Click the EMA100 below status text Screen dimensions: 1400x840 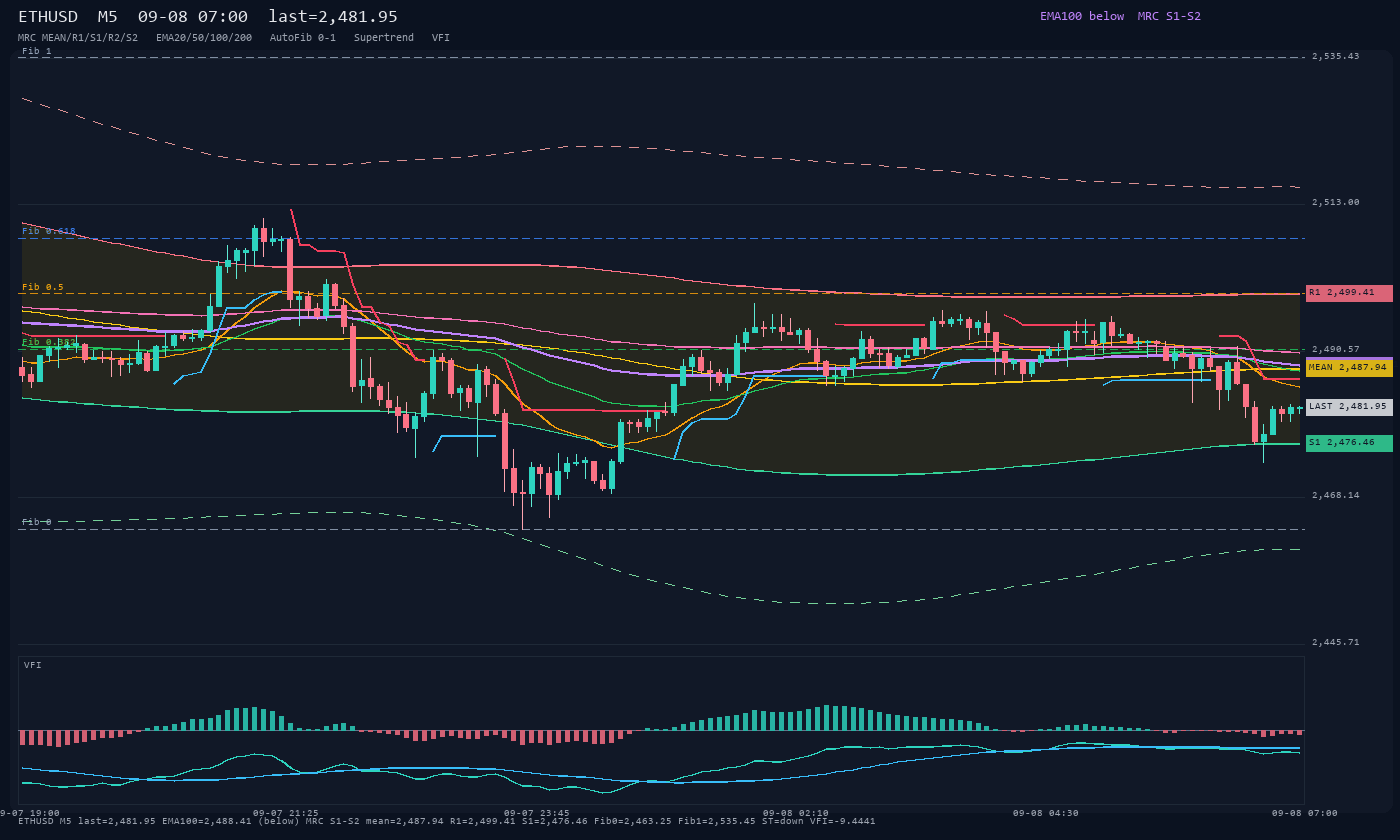click(x=1082, y=16)
